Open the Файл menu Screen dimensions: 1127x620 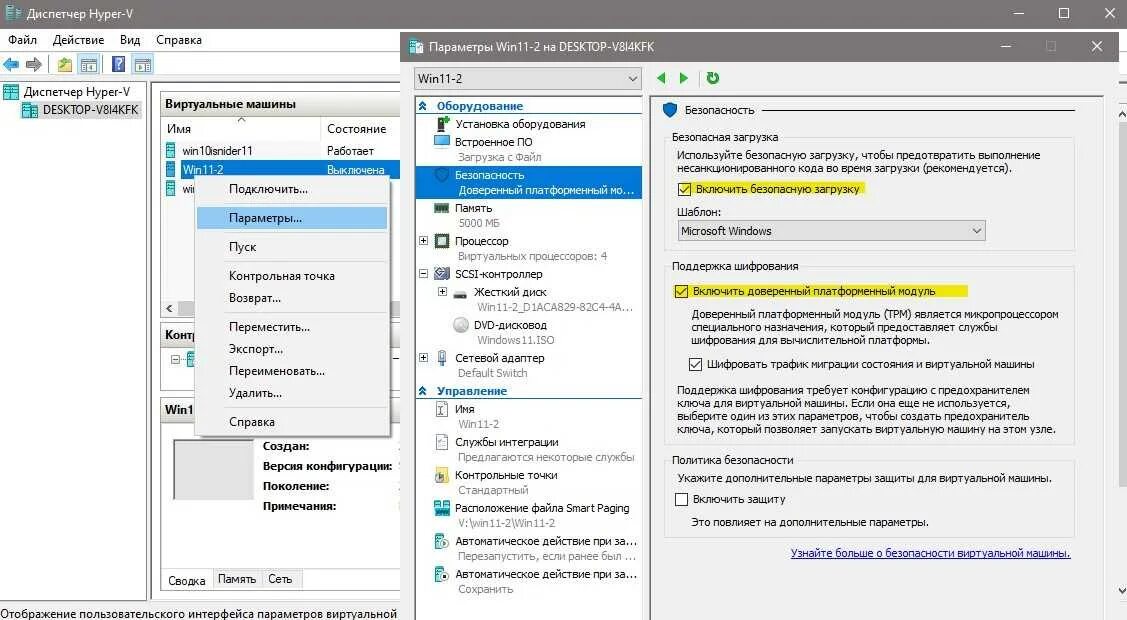[x=22, y=40]
